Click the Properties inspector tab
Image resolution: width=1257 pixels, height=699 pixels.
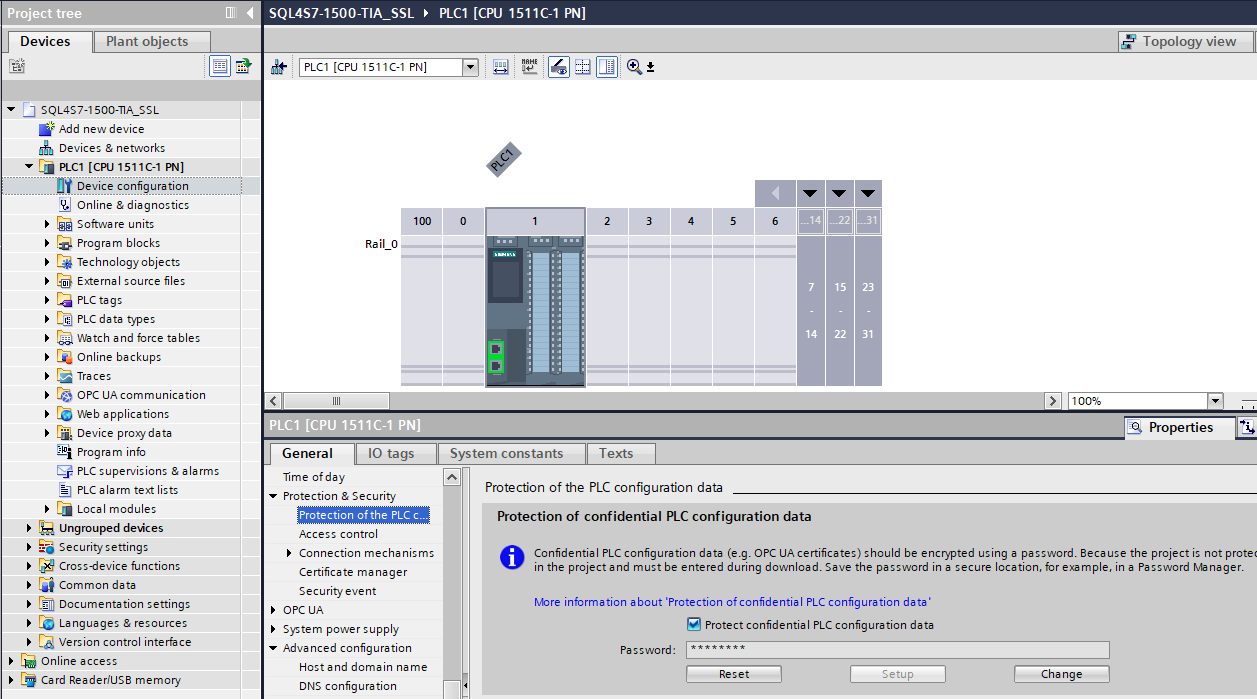click(1180, 427)
